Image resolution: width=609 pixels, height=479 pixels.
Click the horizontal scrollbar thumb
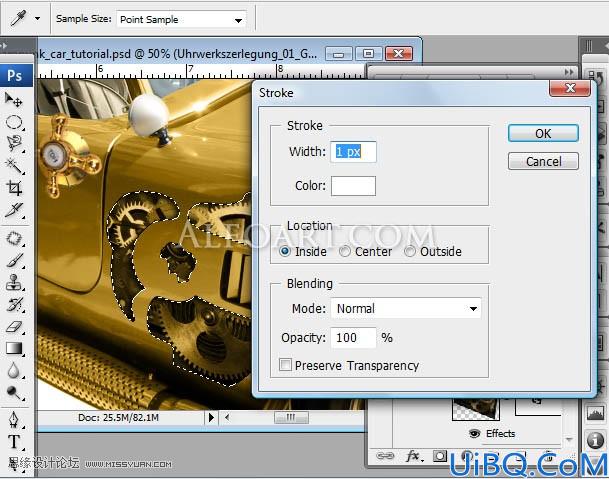pos(291,418)
